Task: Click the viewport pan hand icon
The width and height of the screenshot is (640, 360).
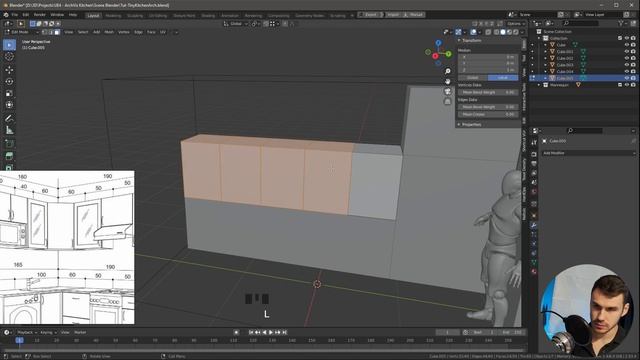Action: (x=448, y=81)
